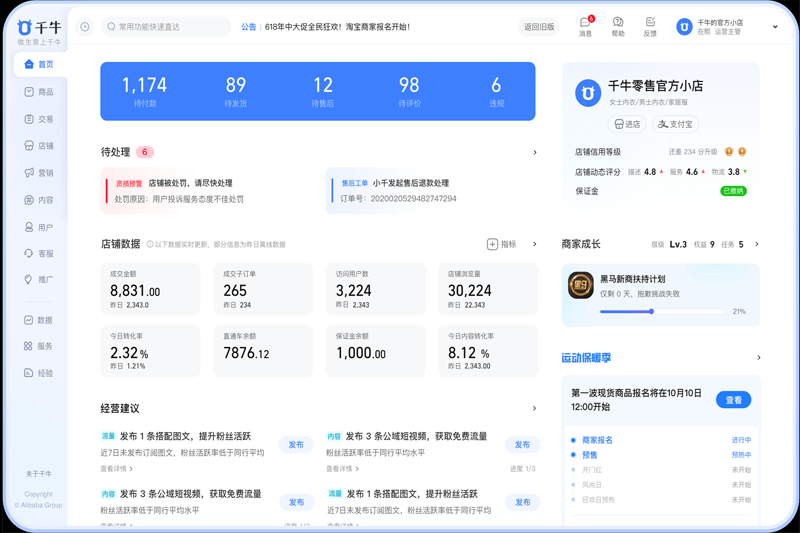This screenshot has width=800, height=533.
Task: Open the 消息 notification icon
Action: click(585, 24)
